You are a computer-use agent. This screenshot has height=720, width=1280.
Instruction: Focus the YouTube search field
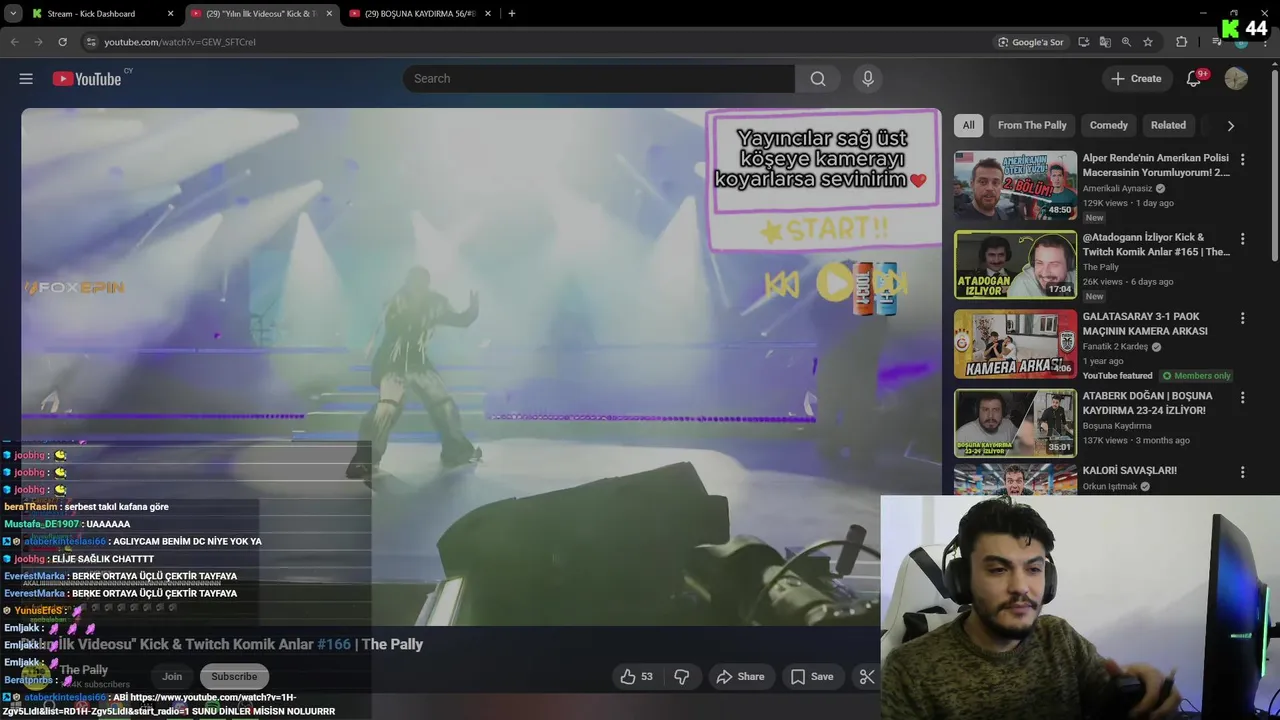click(599, 79)
